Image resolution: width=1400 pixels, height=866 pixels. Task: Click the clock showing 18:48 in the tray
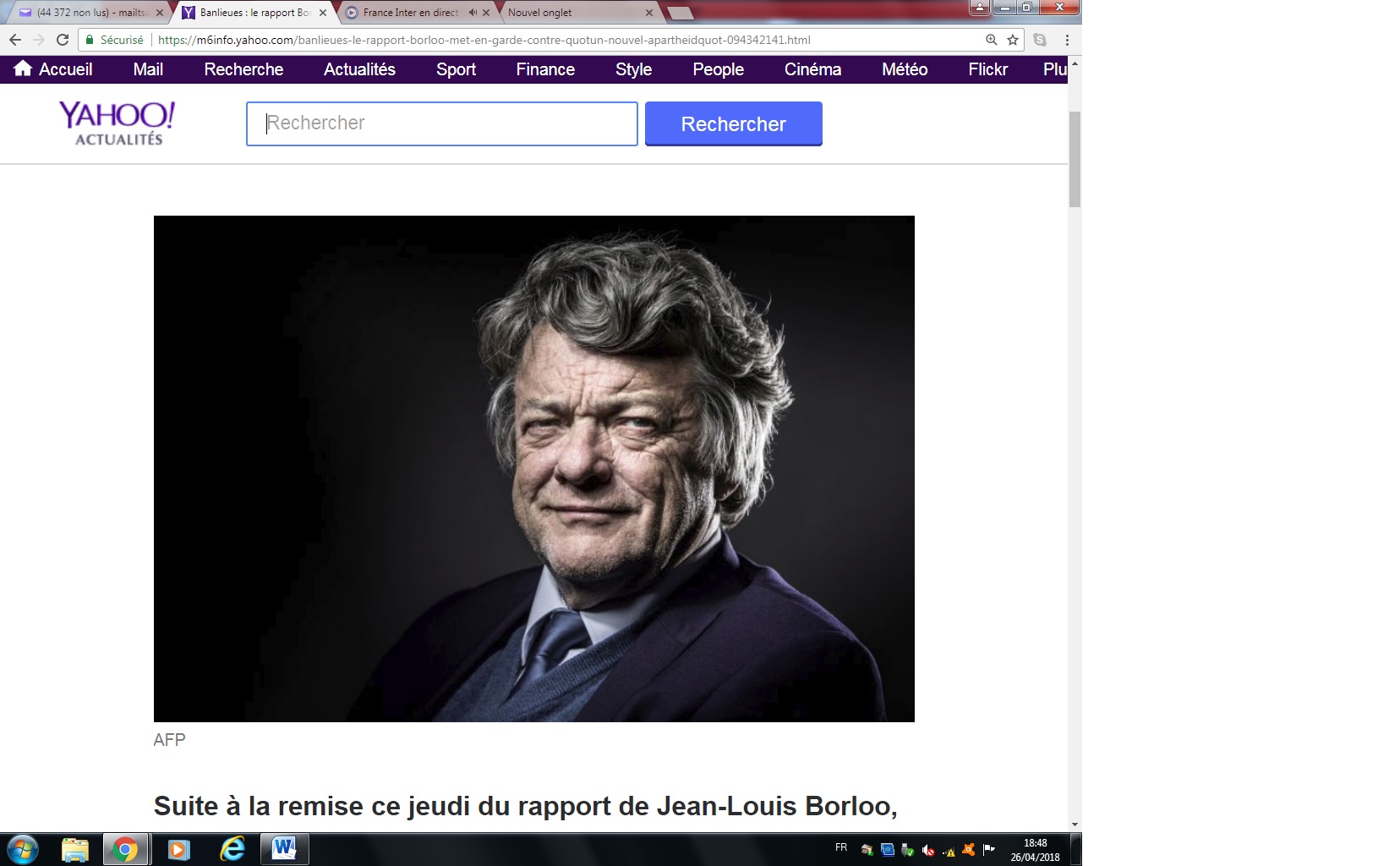(1035, 850)
